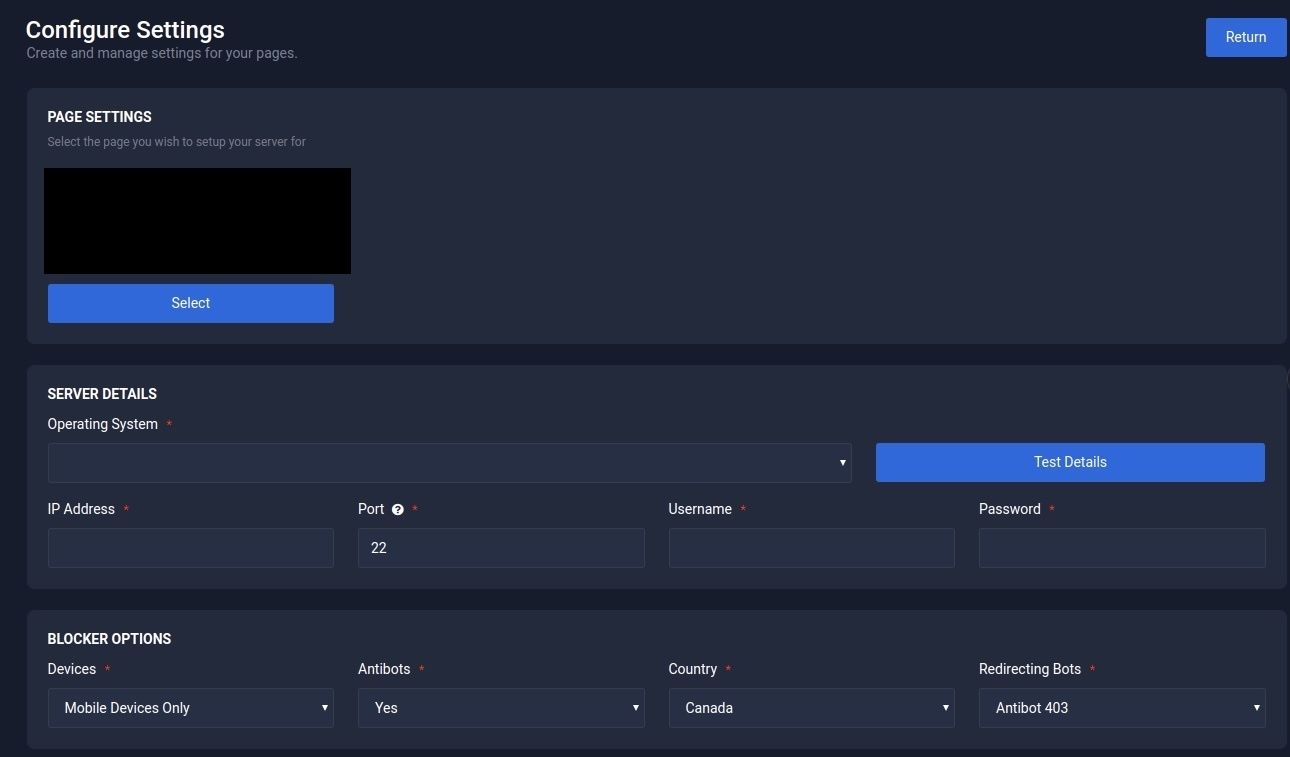Open the Redirecting Bots dropdown
The width and height of the screenshot is (1290, 757).
(1122, 707)
